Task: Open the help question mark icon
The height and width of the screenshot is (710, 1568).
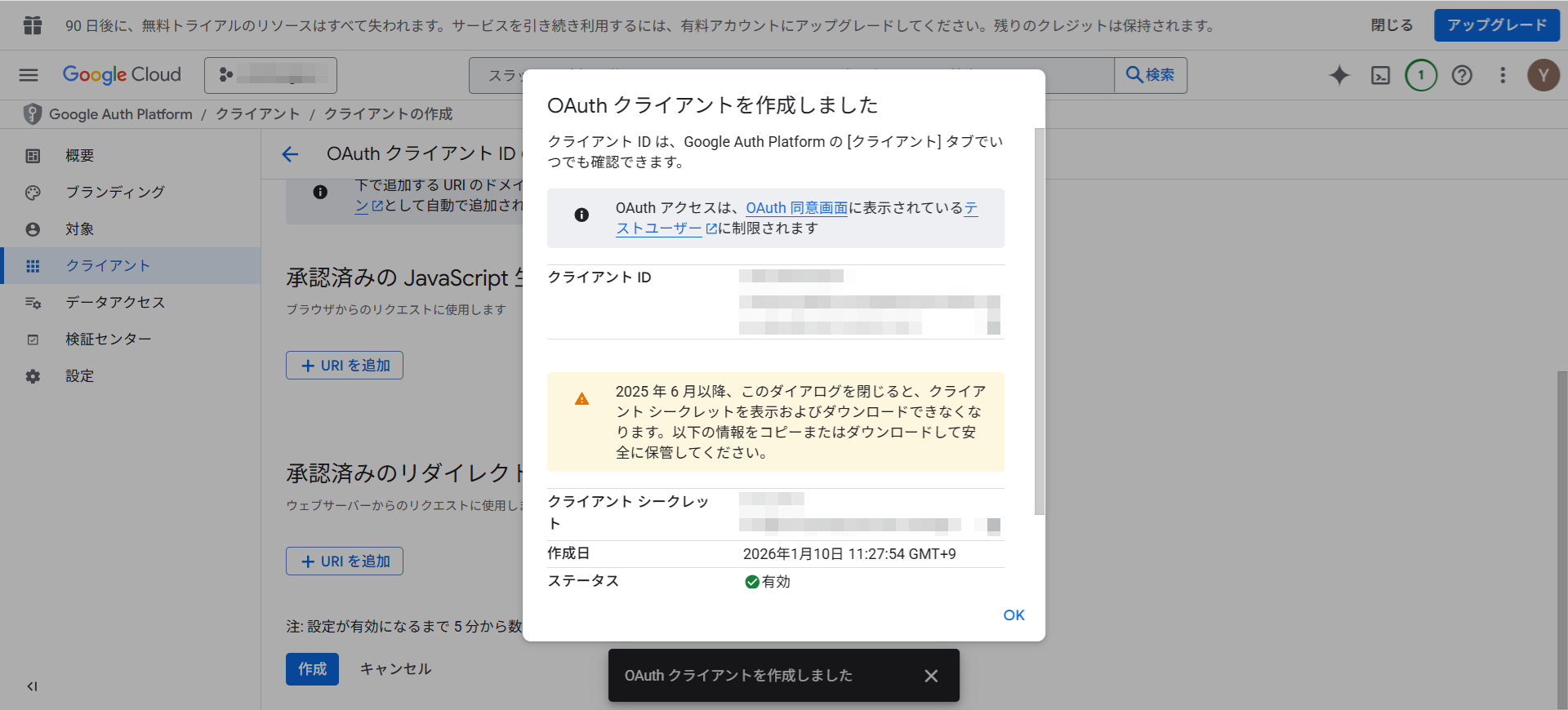Action: click(1462, 75)
